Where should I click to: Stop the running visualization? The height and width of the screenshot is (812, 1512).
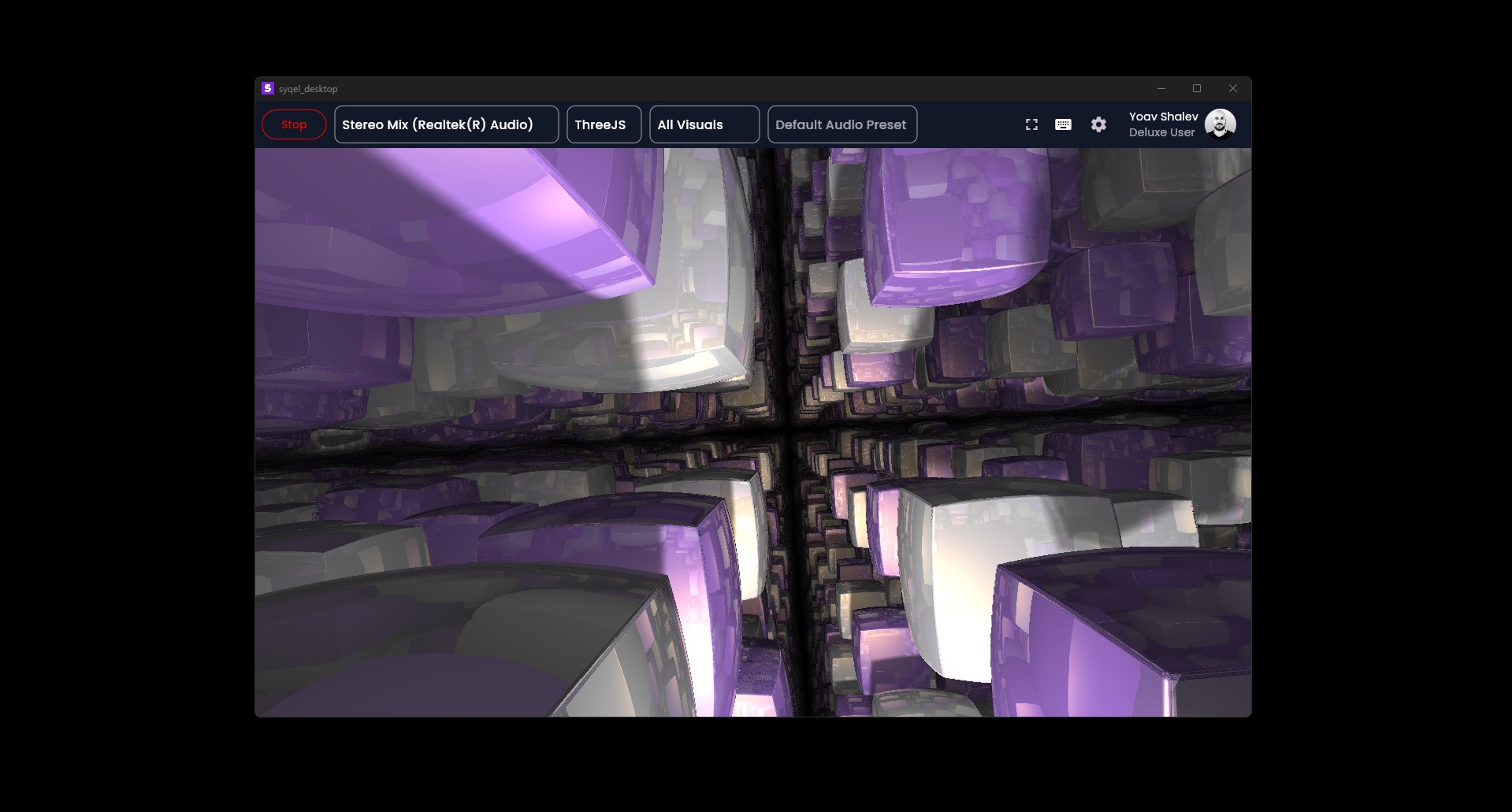tap(293, 124)
